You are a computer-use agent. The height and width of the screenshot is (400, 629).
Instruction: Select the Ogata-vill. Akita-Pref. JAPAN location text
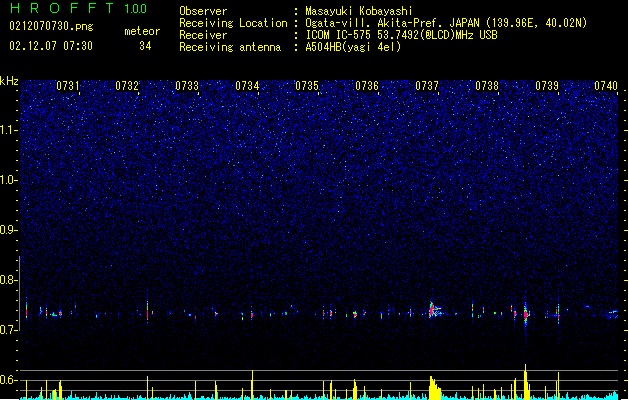tap(446, 23)
